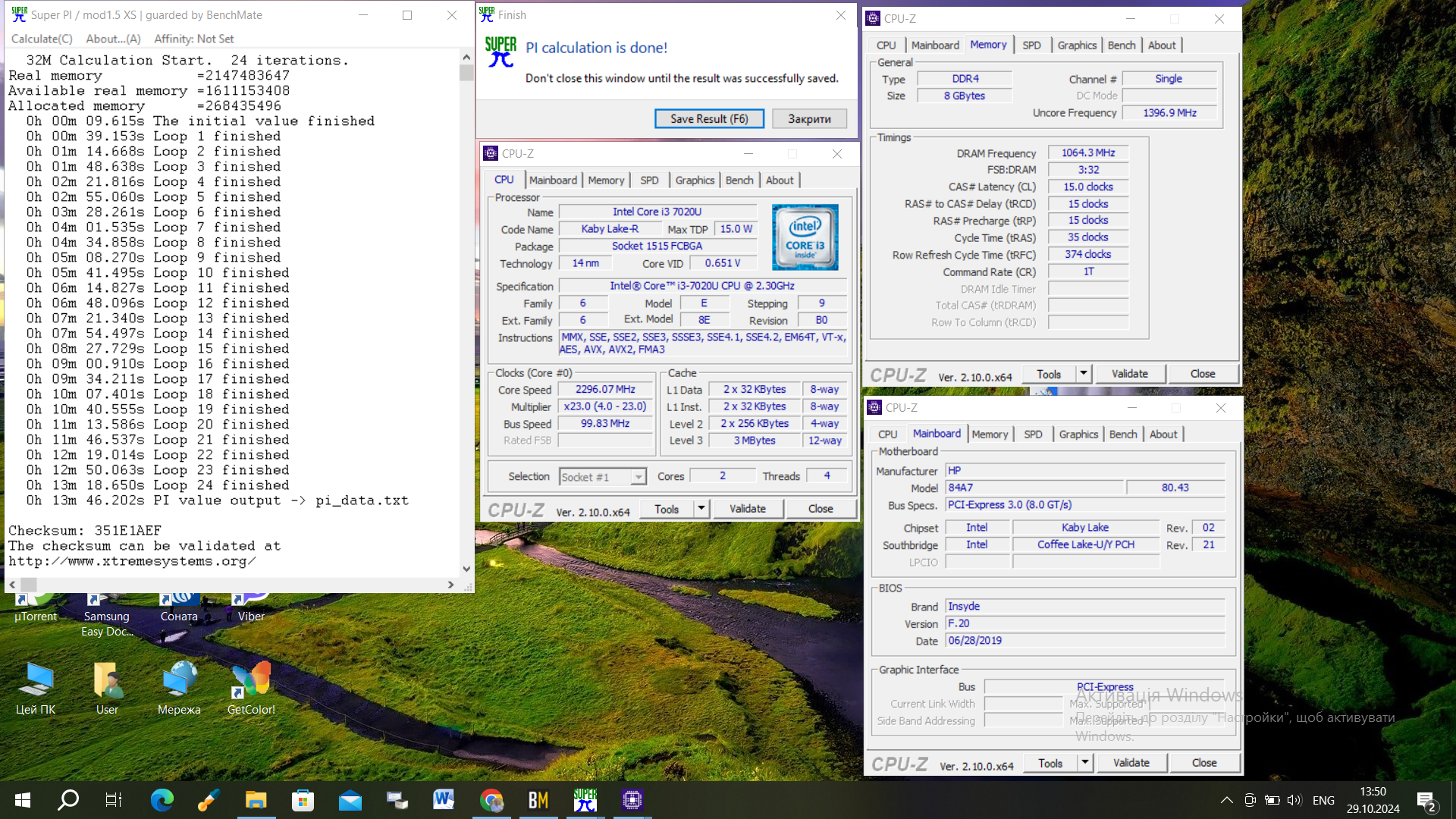
Task: Open Bench tab in Mainboard window
Action: click(x=1123, y=435)
